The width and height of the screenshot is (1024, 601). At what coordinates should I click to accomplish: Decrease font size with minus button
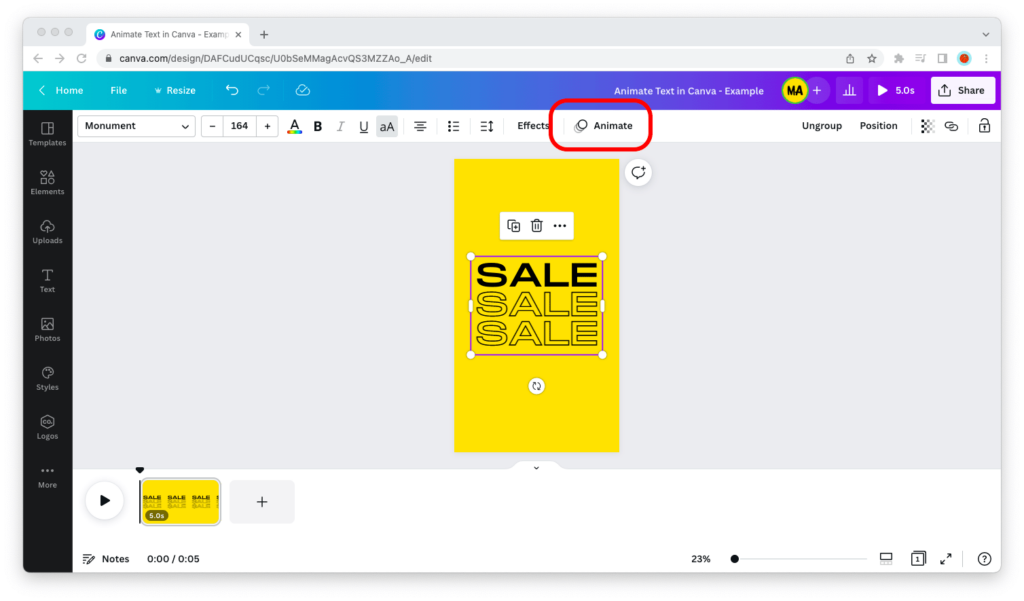click(212, 126)
